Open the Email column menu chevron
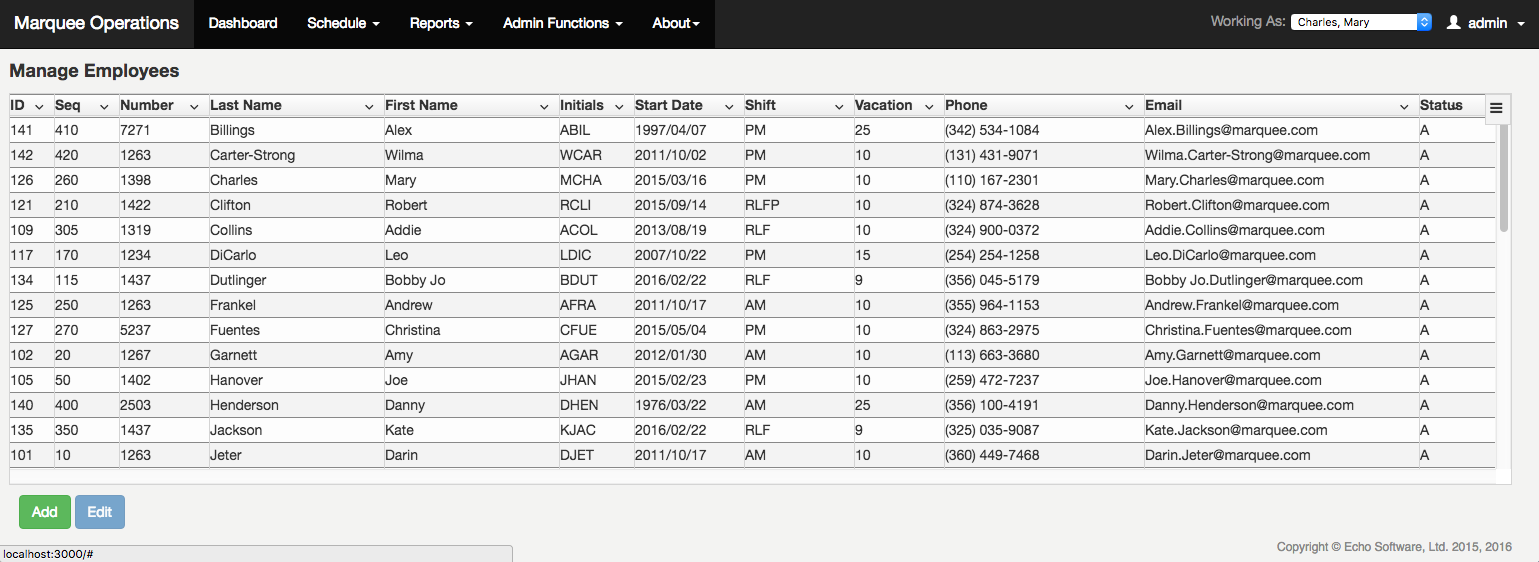The width and height of the screenshot is (1539, 562). 1404,107
